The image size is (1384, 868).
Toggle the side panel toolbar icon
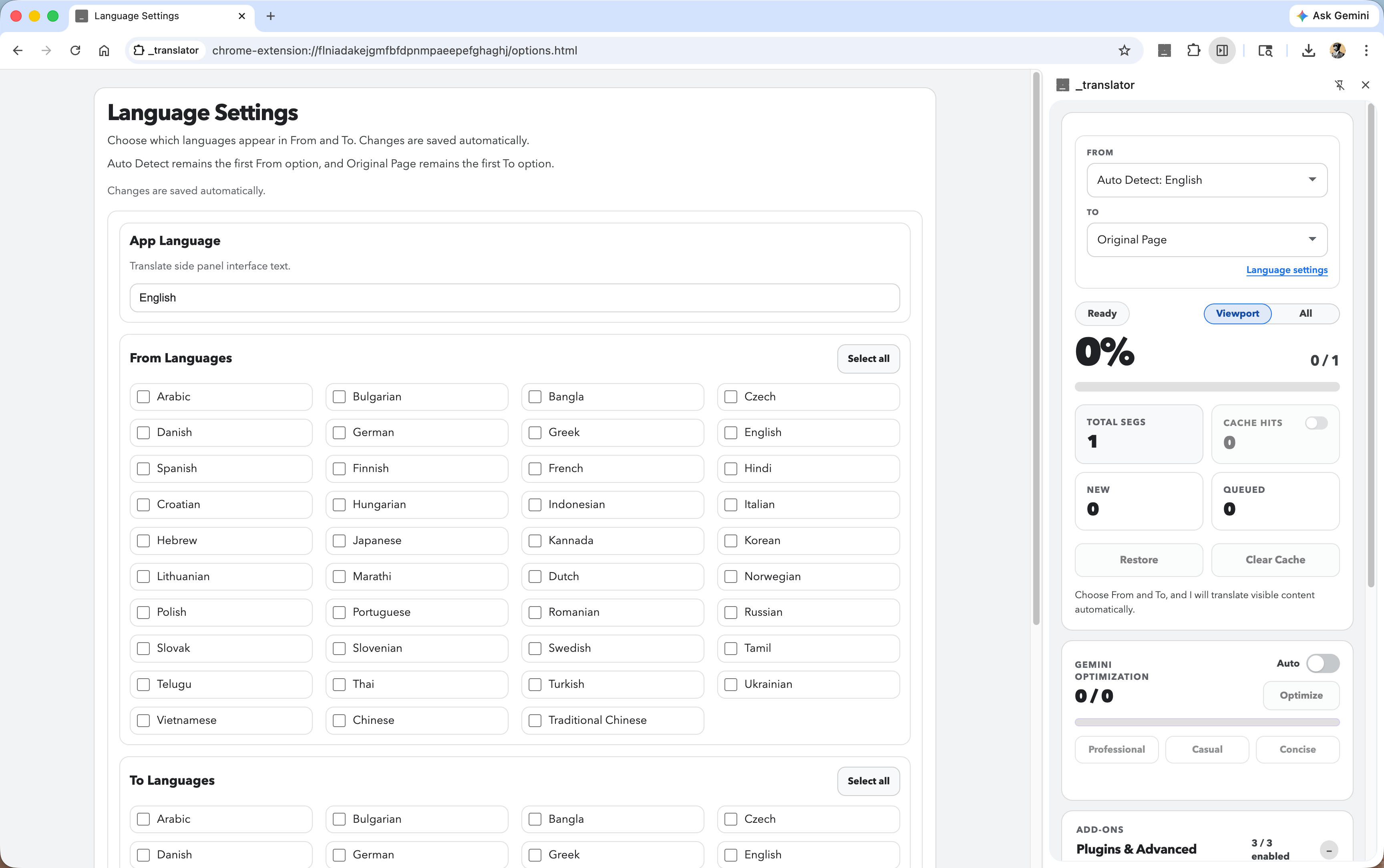pyautogui.click(x=1222, y=50)
